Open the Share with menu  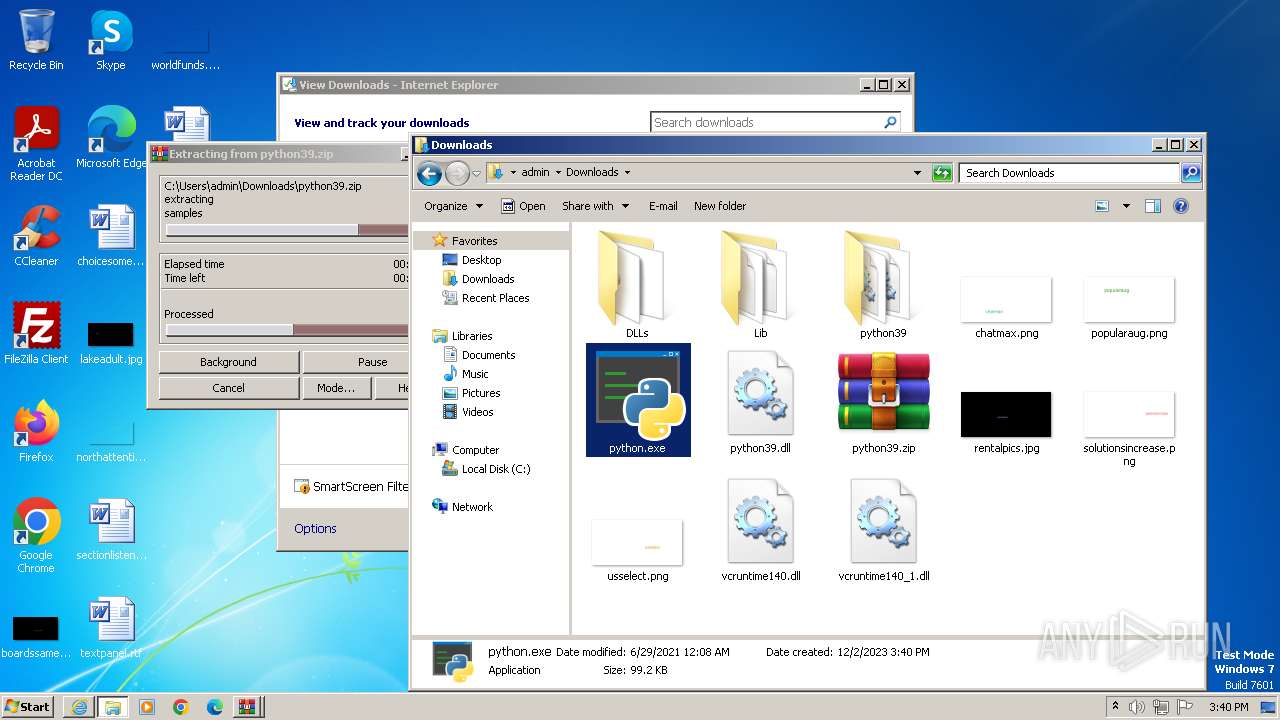pos(596,206)
